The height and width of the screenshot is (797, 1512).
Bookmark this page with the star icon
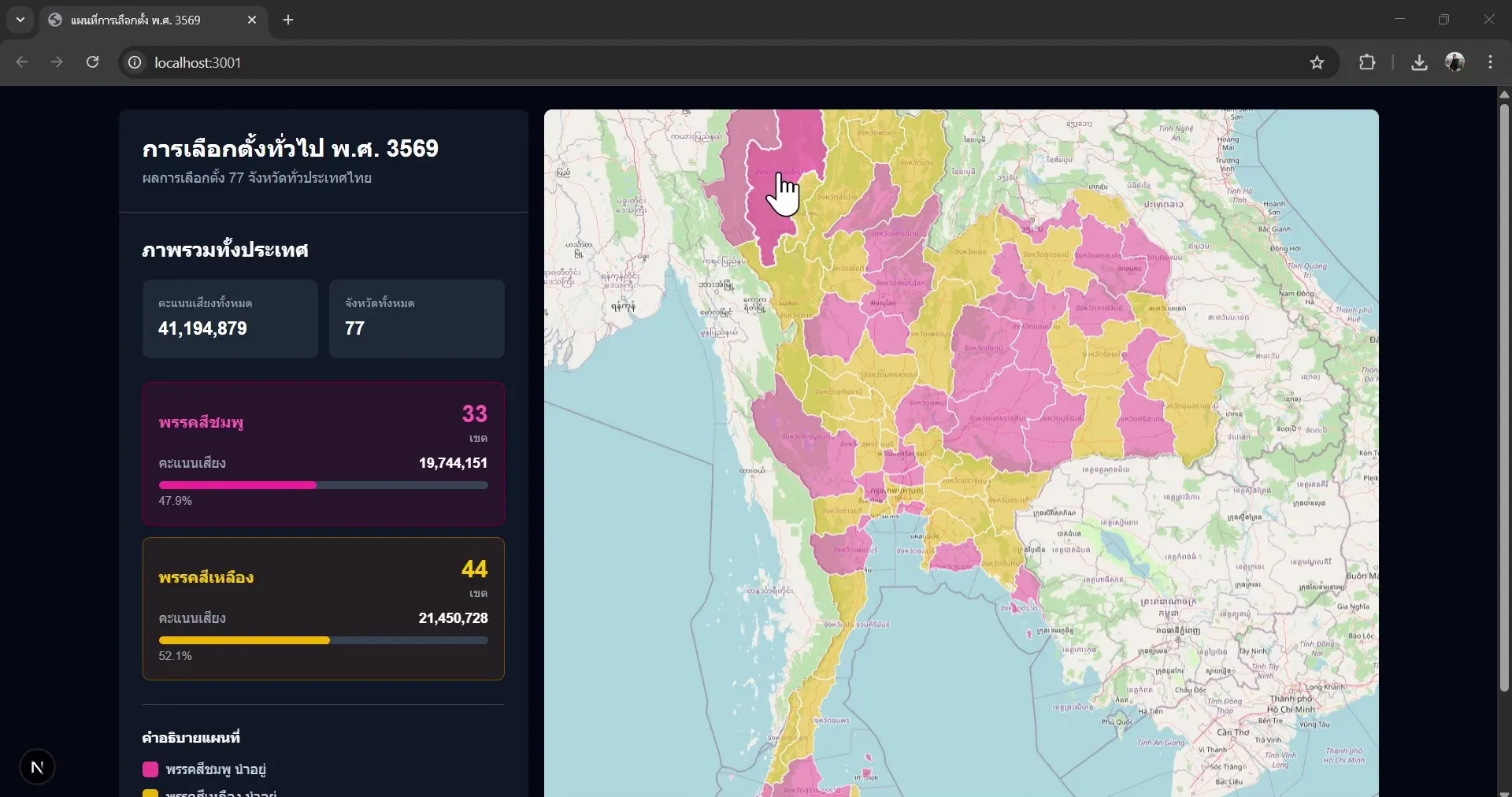(x=1317, y=62)
